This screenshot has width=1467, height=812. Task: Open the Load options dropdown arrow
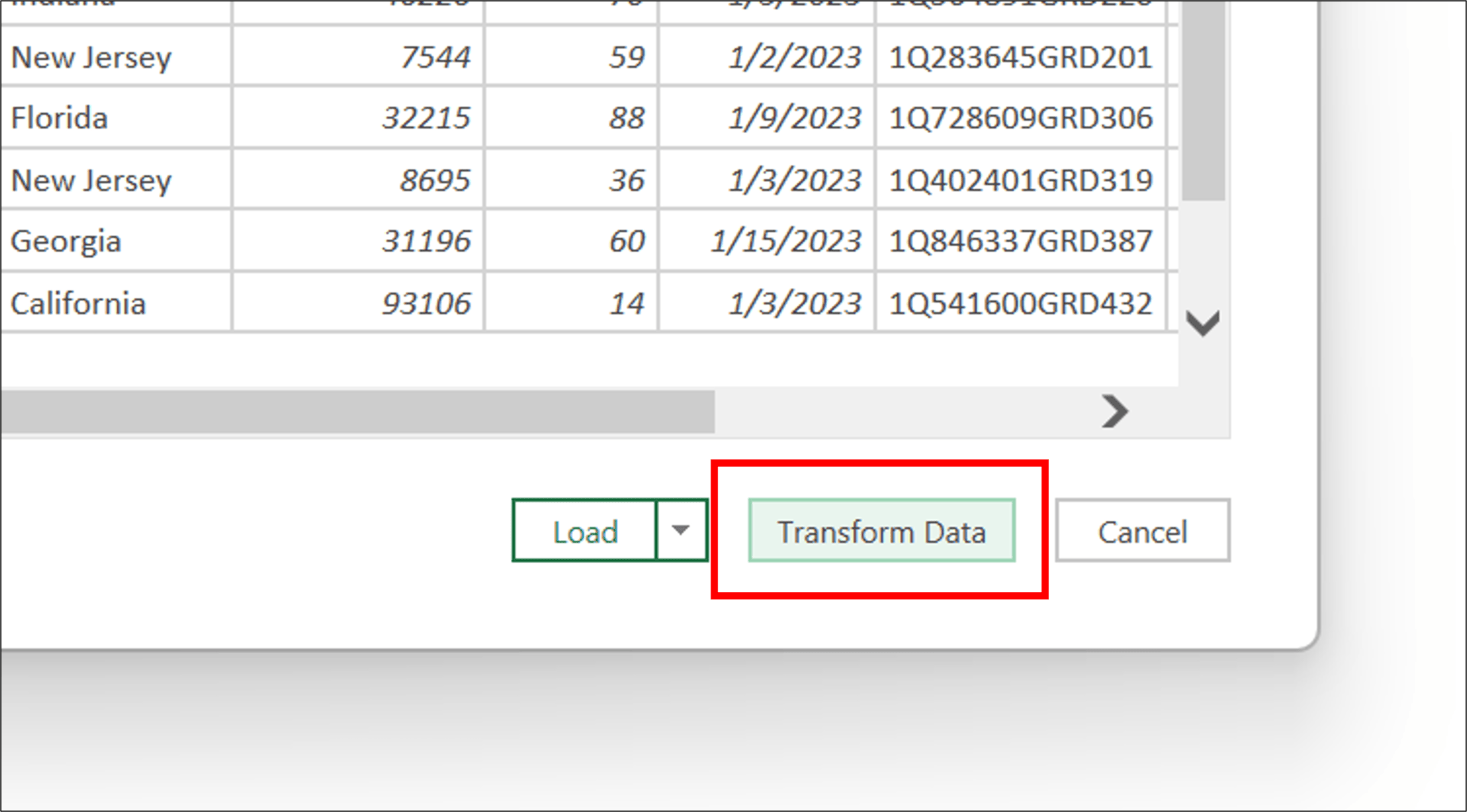tap(681, 530)
